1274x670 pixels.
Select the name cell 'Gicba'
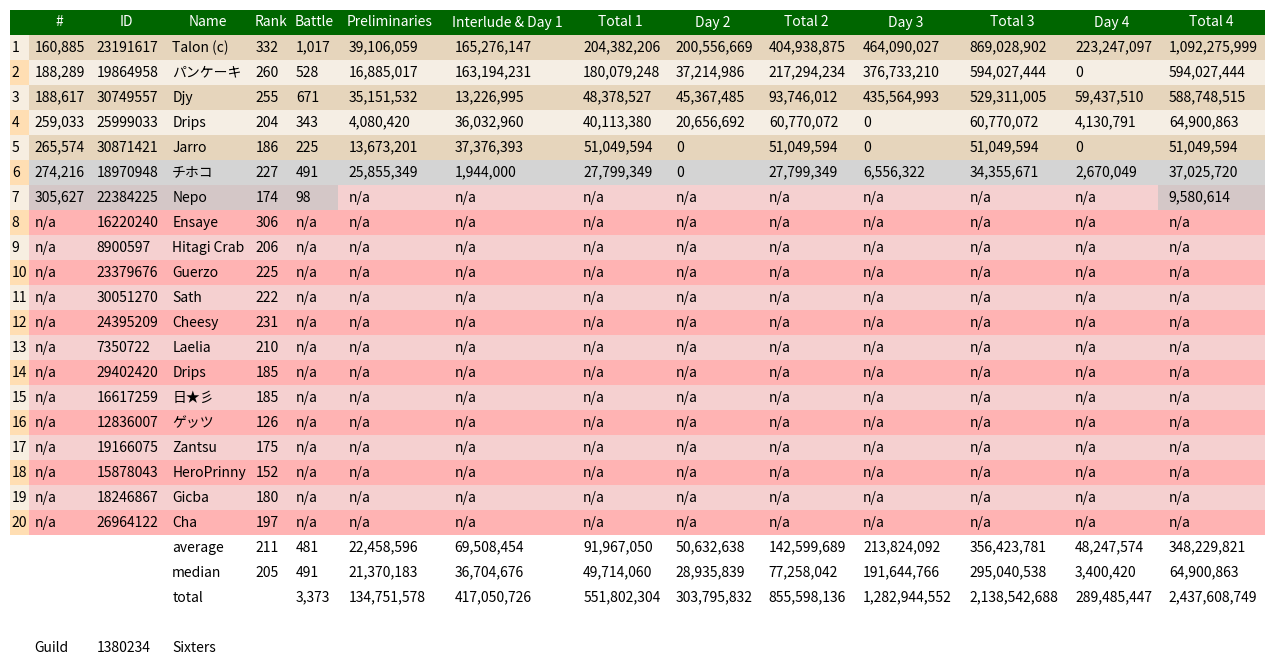click(x=190, y=497)
